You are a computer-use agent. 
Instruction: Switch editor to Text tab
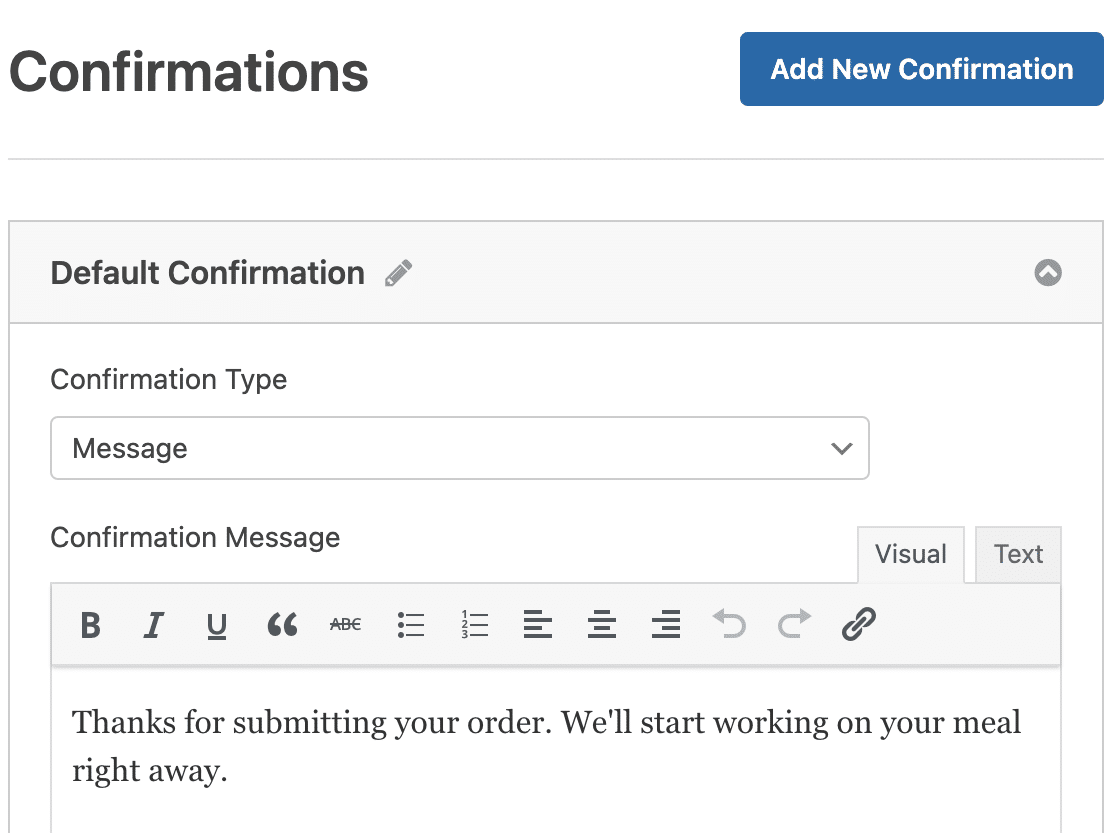1018,555
